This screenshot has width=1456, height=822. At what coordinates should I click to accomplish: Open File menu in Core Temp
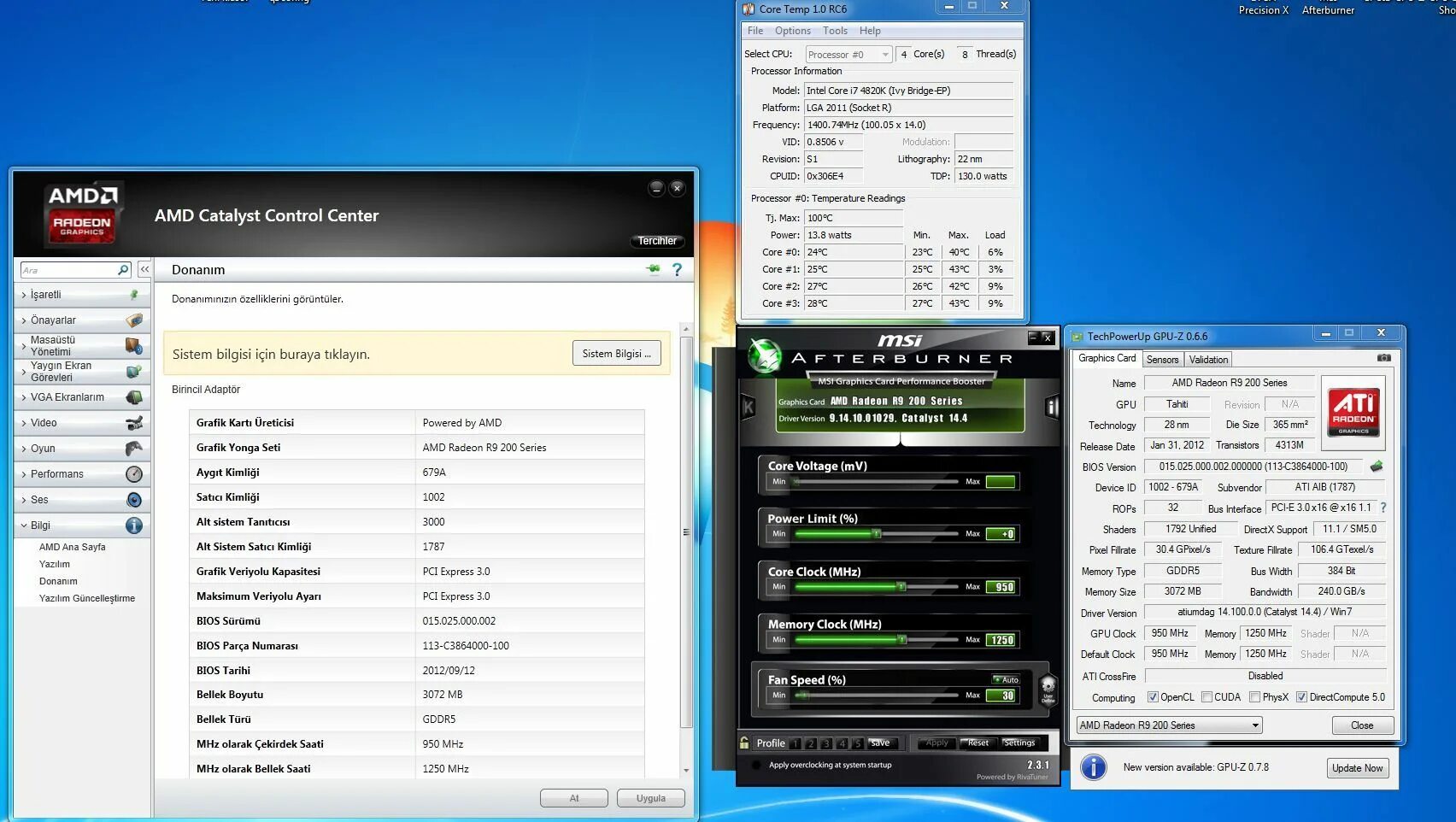[x=755, y=31]
